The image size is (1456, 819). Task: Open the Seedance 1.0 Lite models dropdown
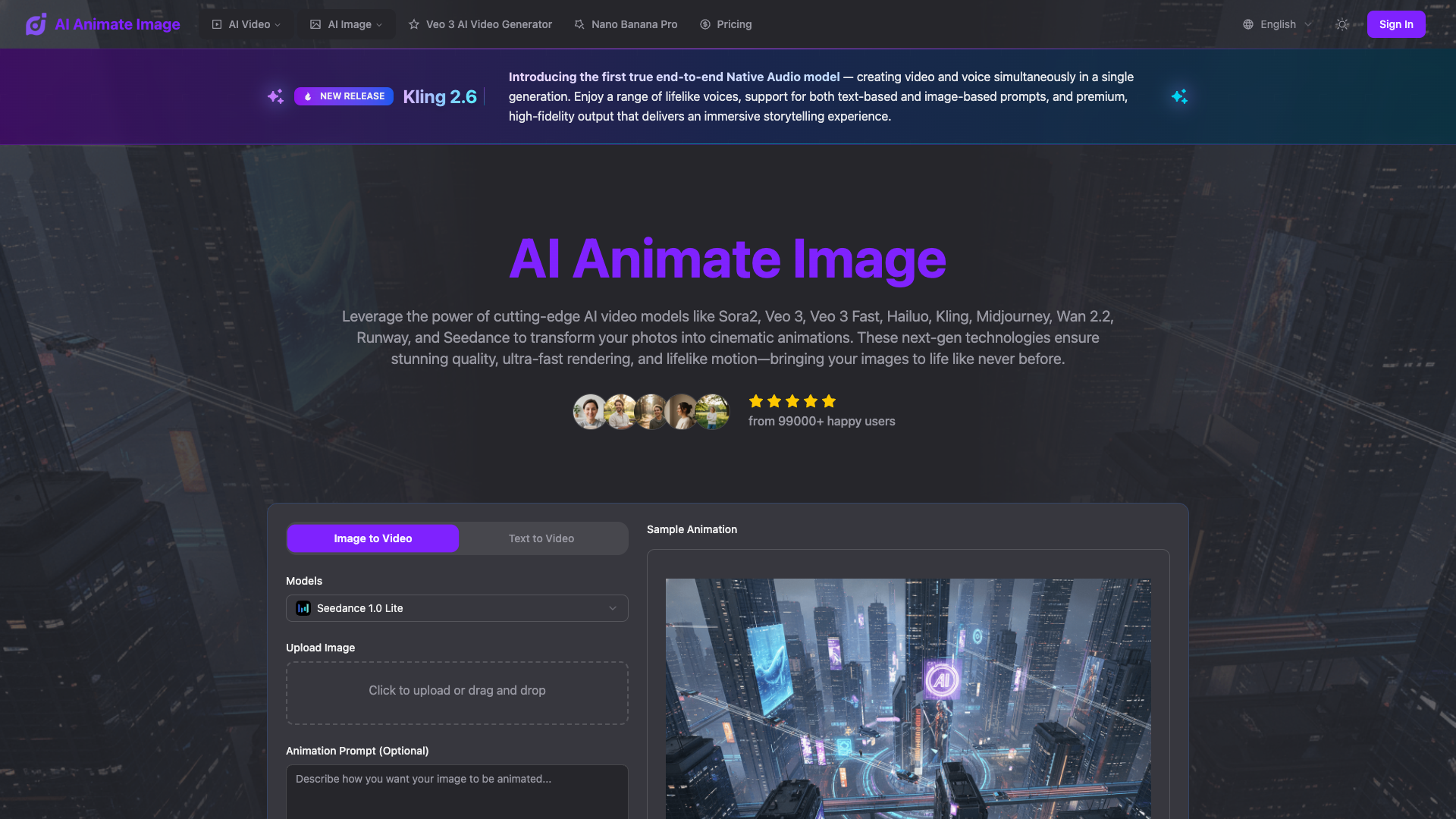point(457,608)
